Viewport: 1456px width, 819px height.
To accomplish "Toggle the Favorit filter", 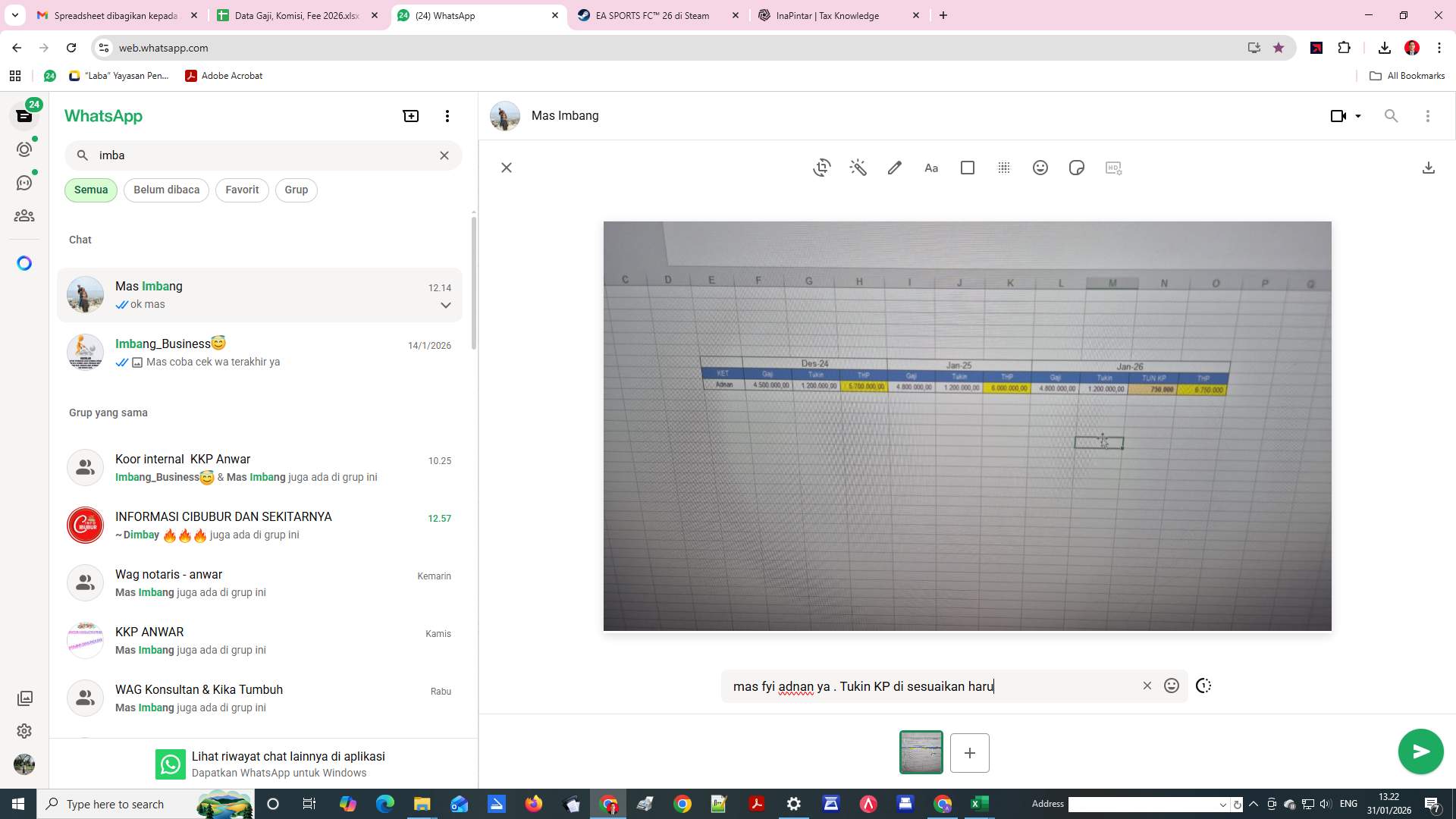I will click(241, 190).
